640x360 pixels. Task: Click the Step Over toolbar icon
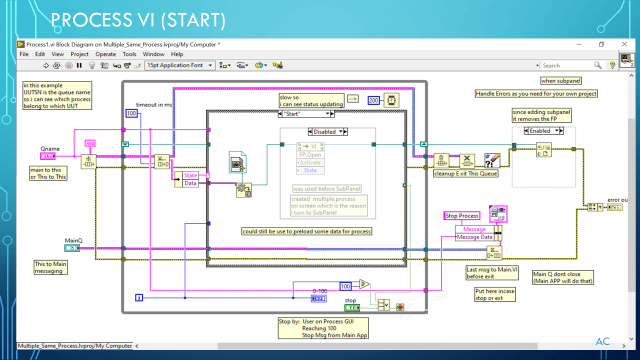pyautogui.click(x=127, y=65)
